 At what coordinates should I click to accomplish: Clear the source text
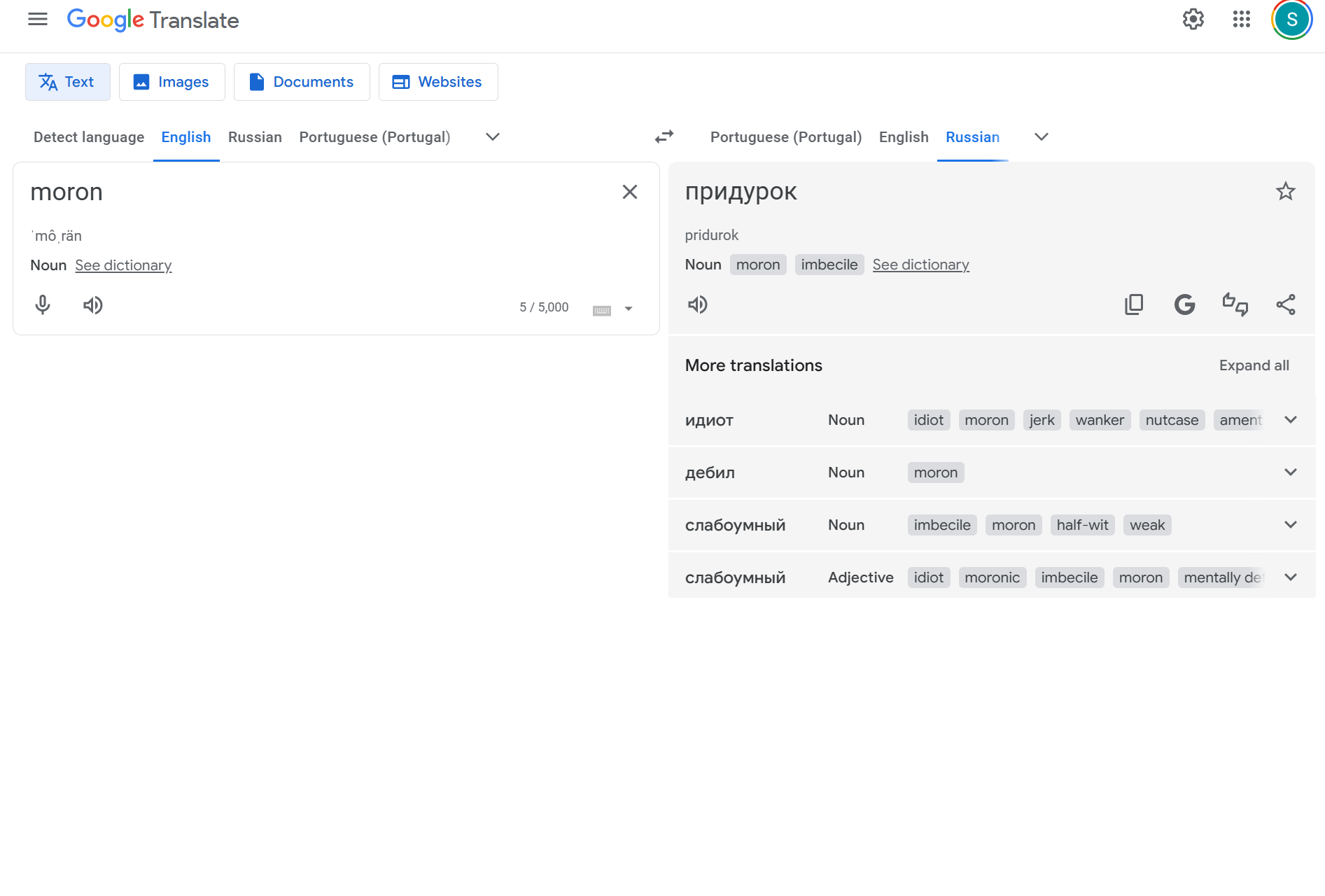pos(630,192)
